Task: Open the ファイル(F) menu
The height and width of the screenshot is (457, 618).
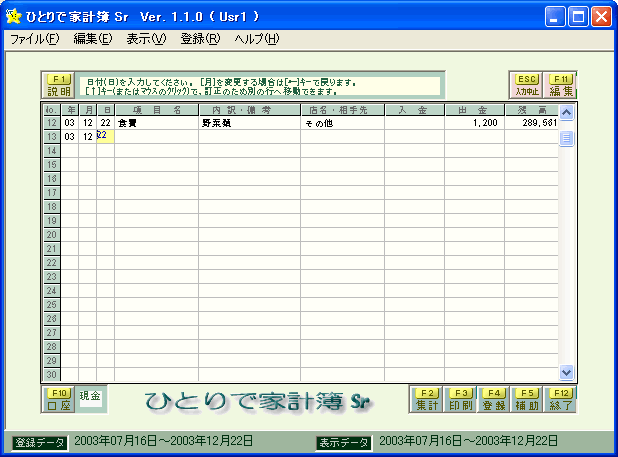Action: [34, 39]
